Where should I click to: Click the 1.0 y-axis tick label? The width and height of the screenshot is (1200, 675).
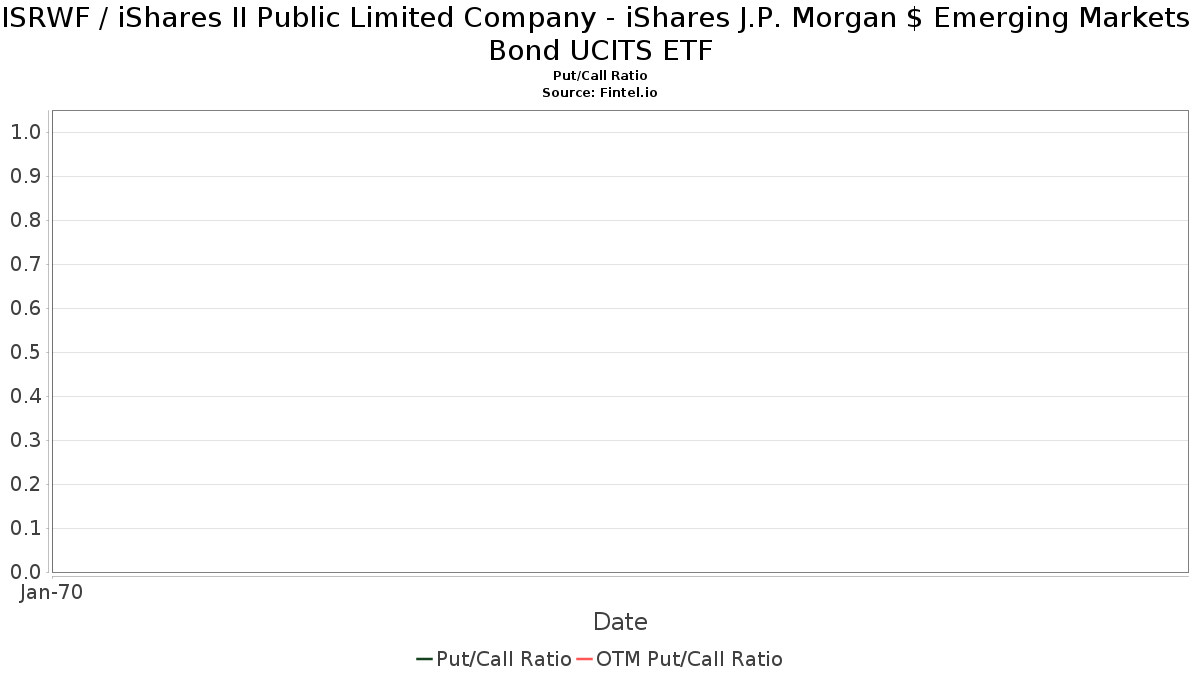[x=25, y=132]
